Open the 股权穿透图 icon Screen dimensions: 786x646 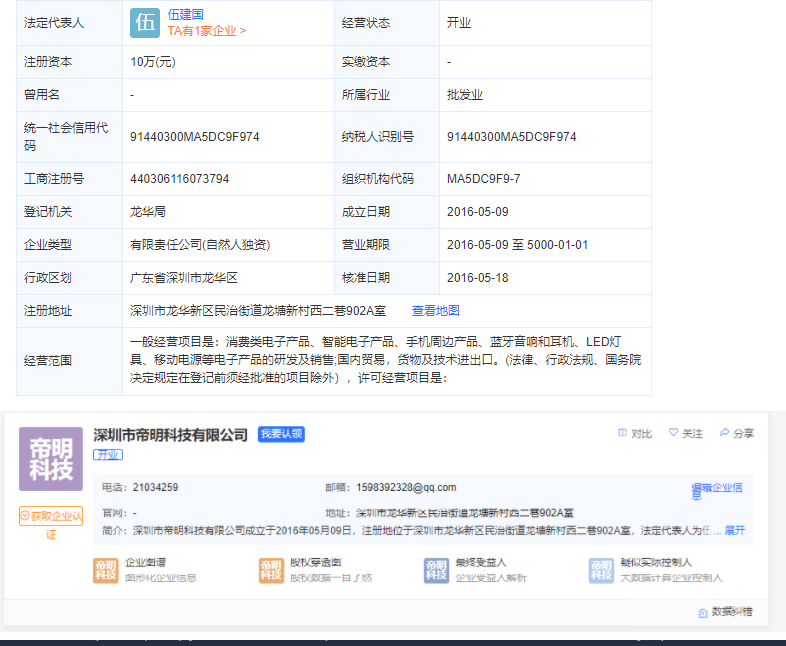coord(271,570)
